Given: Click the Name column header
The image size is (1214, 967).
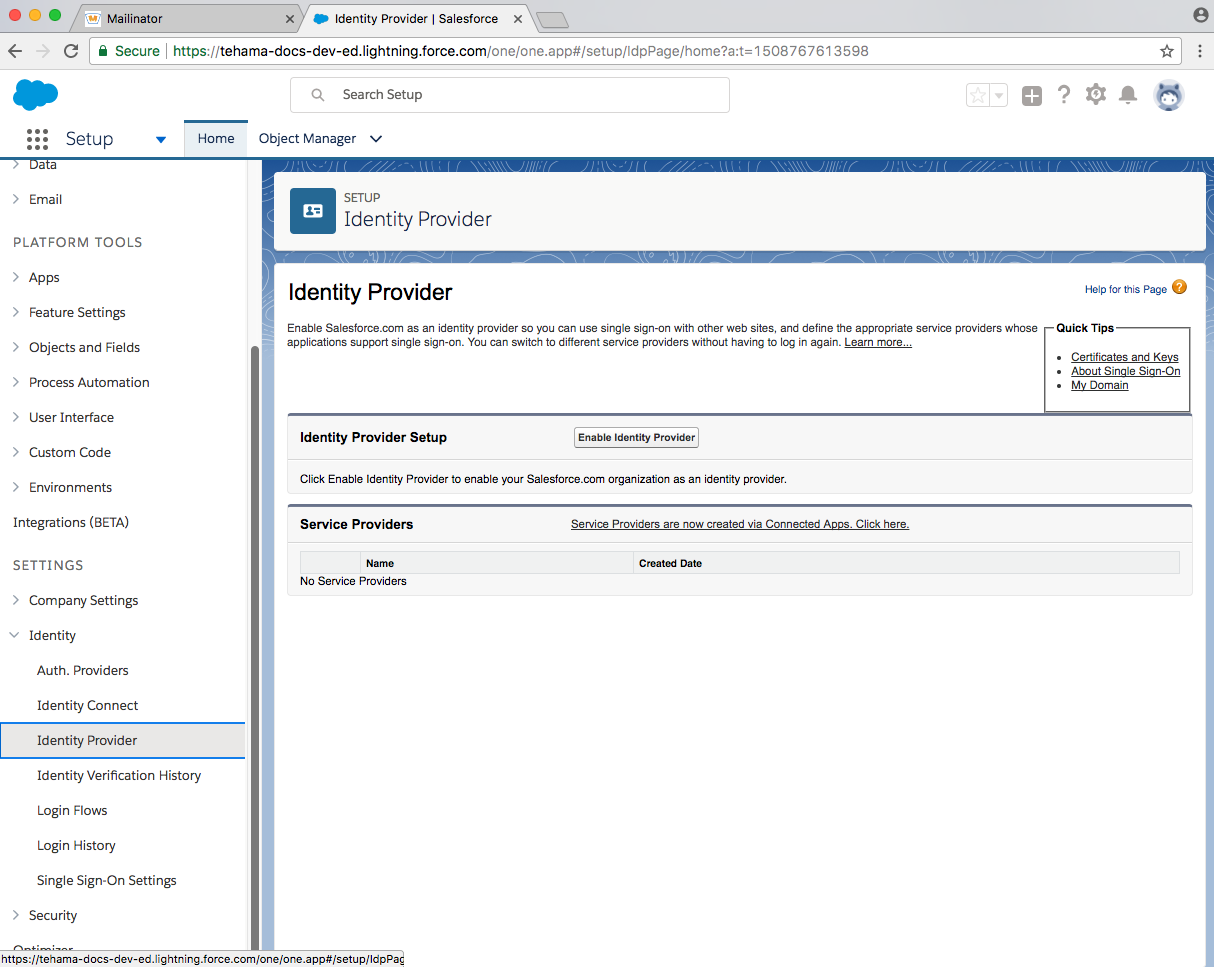Looking at the screenshot, I should (497, 563).
